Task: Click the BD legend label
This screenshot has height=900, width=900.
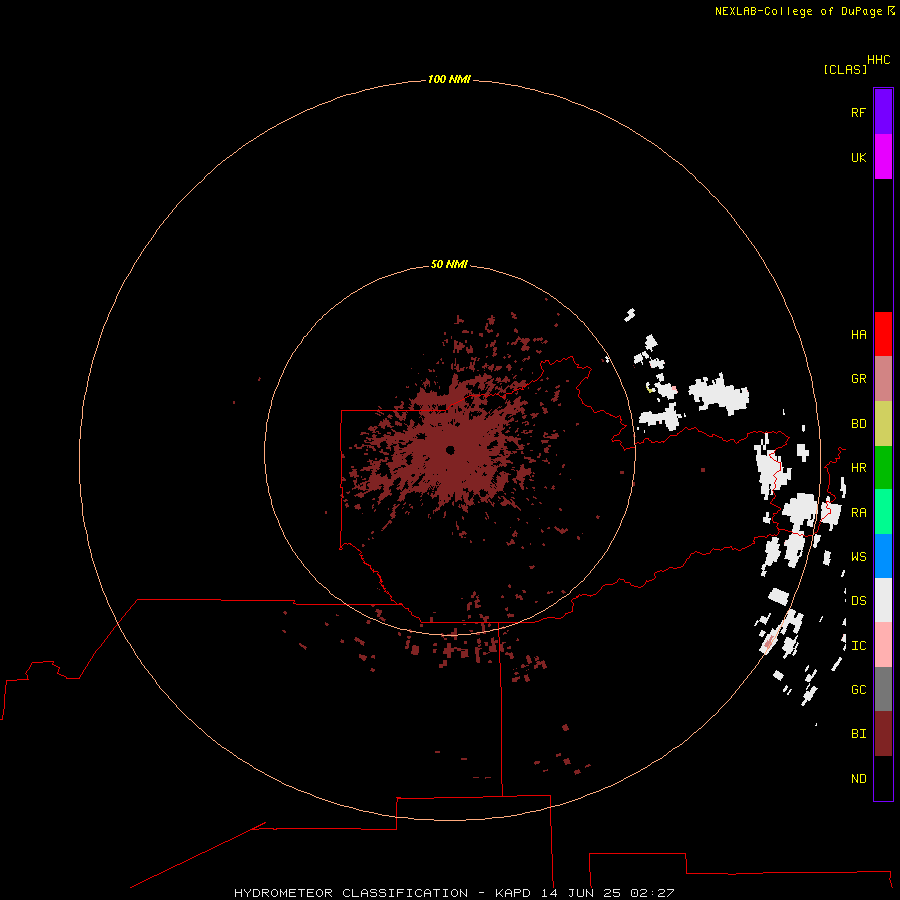Action: [858, 424]
